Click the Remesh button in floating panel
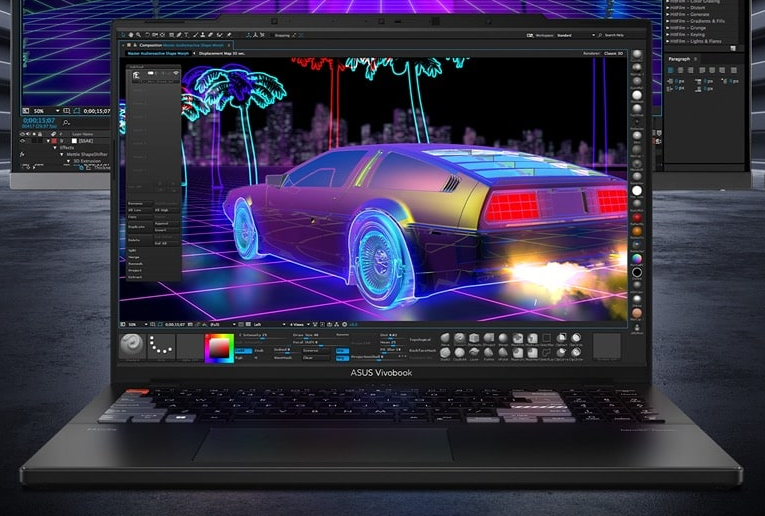This screenshot has height=516, width=765. point(136,263)
